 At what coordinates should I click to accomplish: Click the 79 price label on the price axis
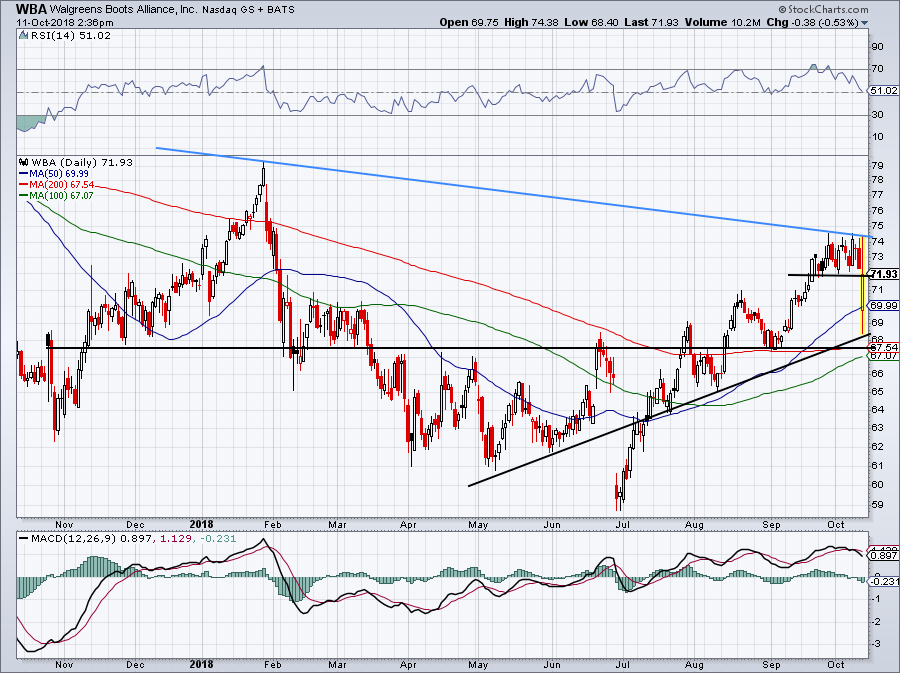point(877,165)
